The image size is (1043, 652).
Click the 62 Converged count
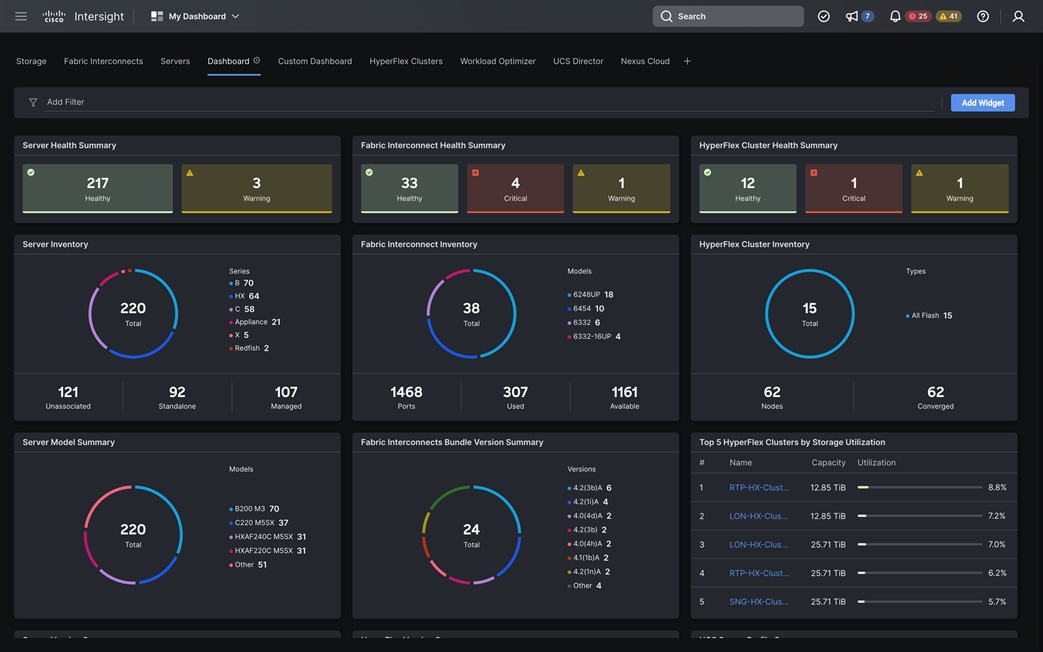tap(935, 397)
